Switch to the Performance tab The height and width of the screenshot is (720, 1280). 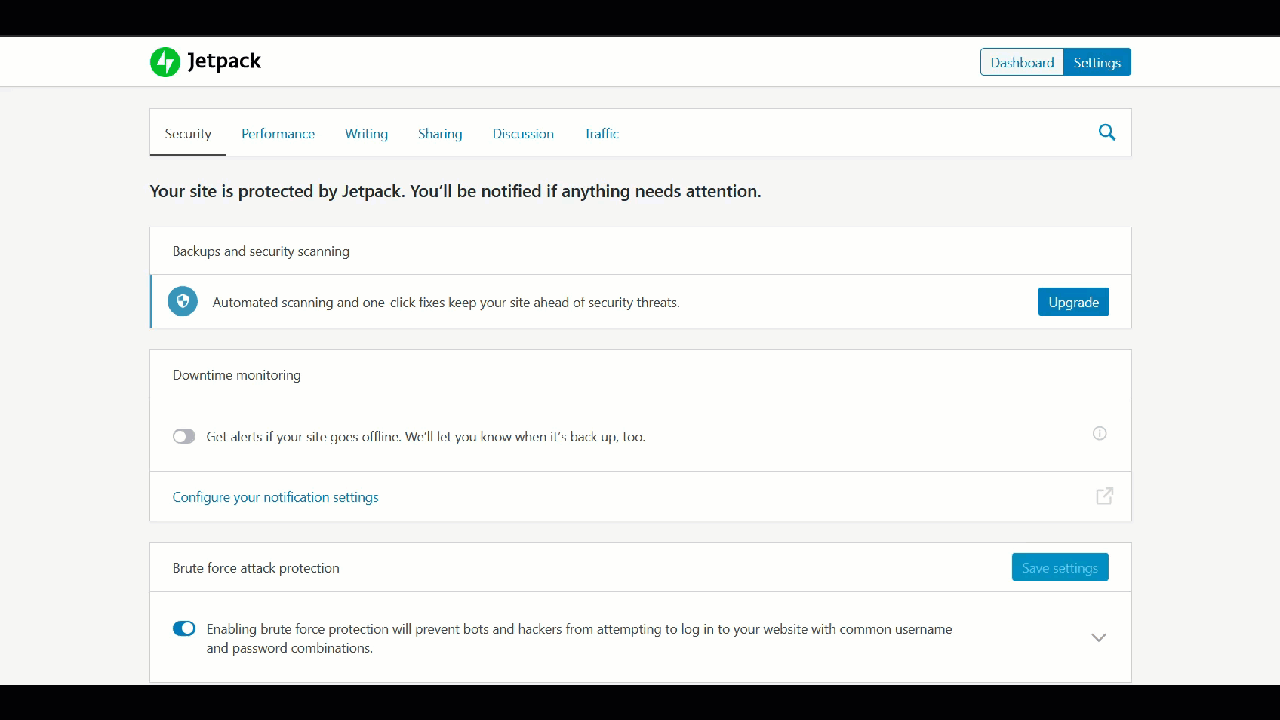[x=278, y=133]
